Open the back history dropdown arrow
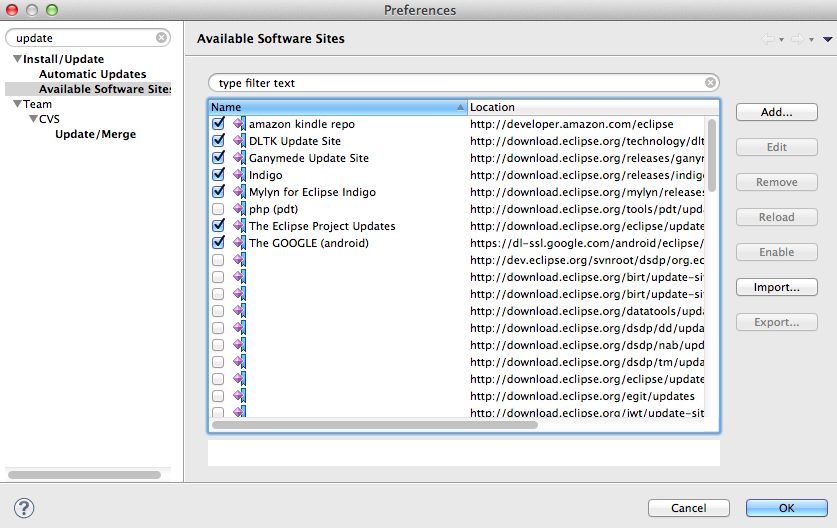This screenshot has height=528, width=837. (x=781, y=40)
